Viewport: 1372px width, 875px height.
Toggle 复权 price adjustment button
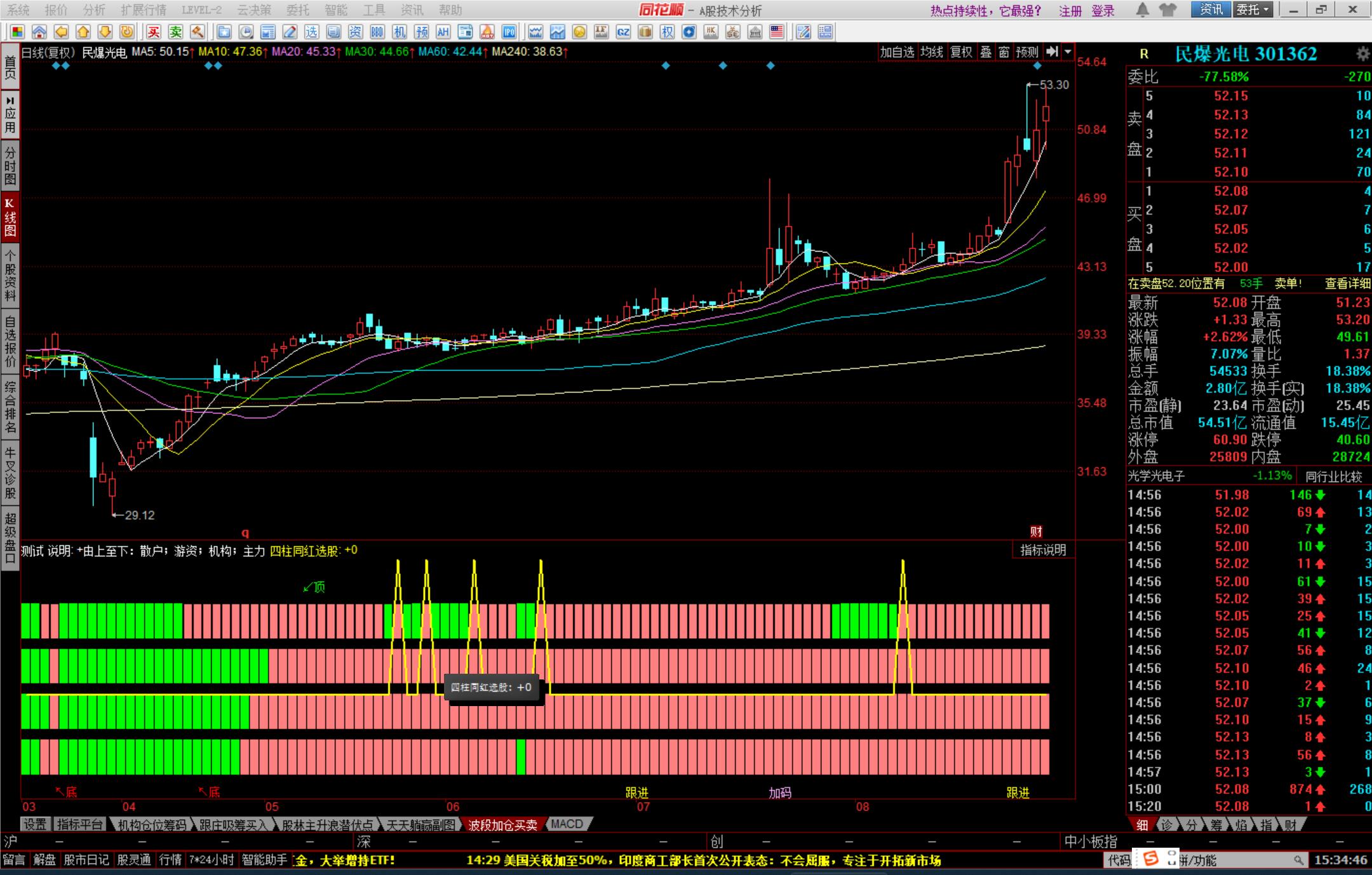point(960,52)
